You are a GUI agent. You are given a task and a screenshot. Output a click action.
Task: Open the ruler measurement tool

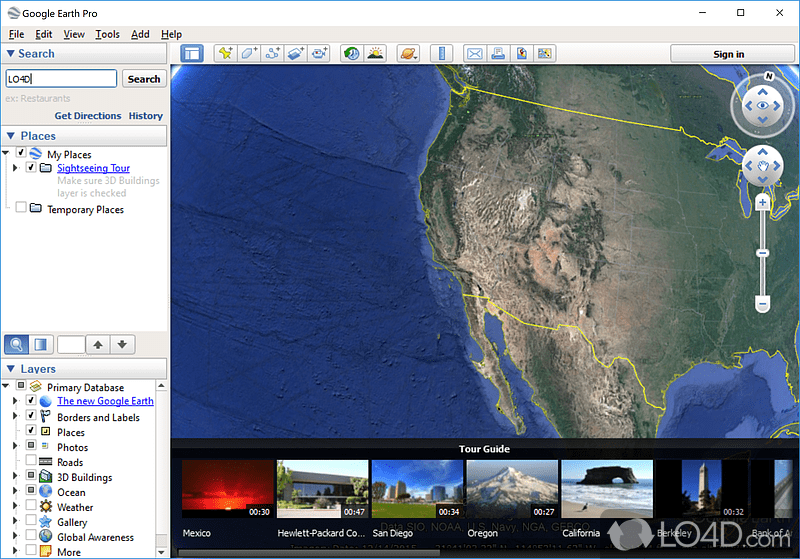[442, 54]
